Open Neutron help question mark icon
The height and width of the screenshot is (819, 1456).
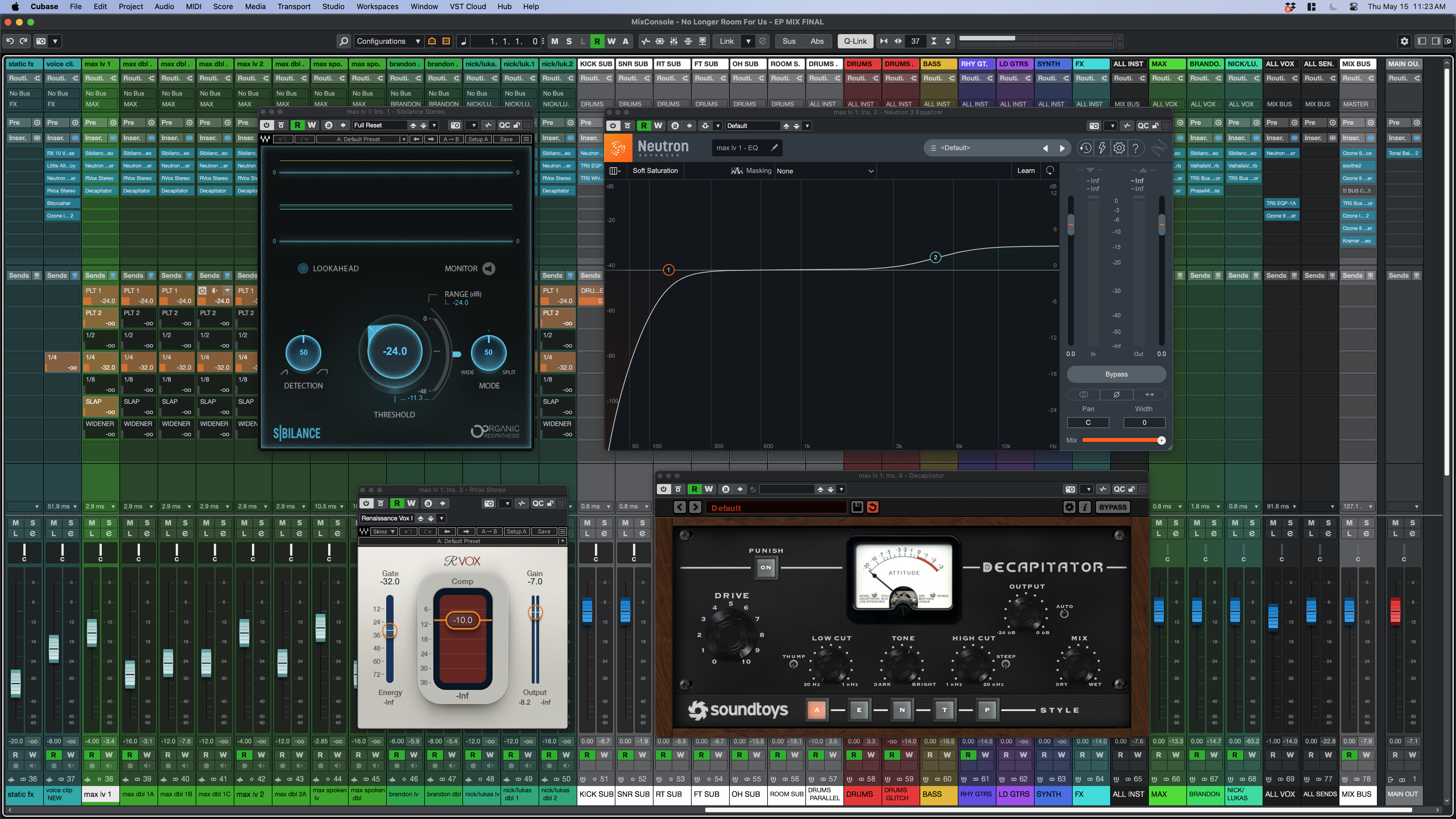pyautogui.click(x=1136, y=148)
